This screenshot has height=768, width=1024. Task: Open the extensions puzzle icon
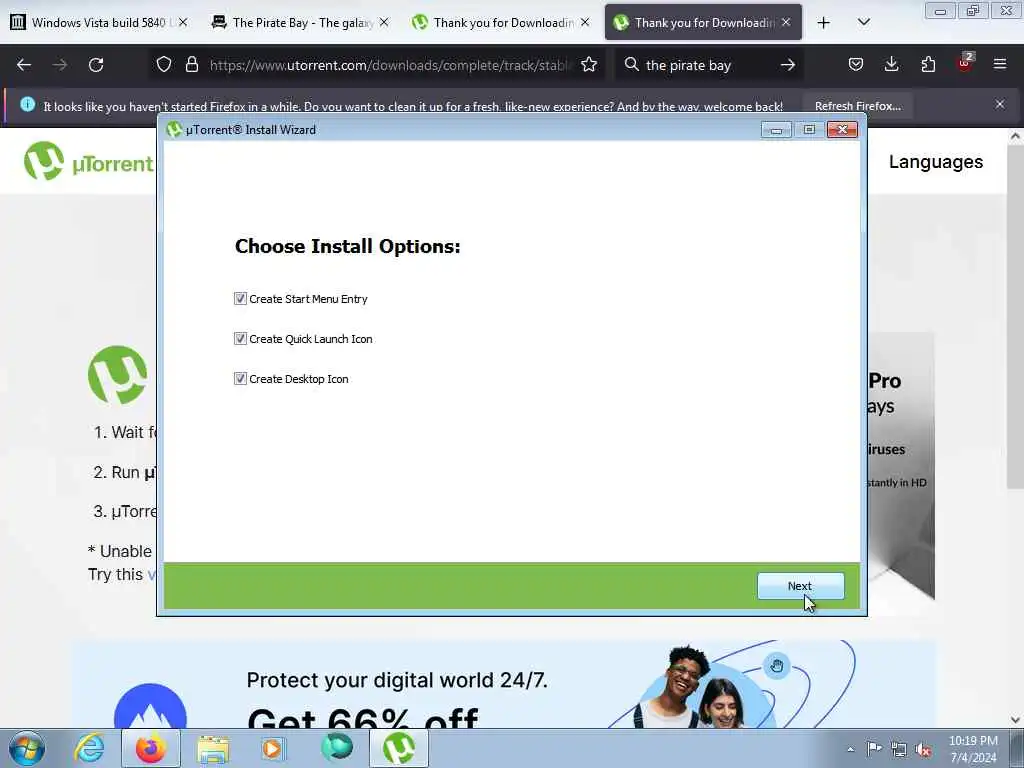click(x=928, y=65)
